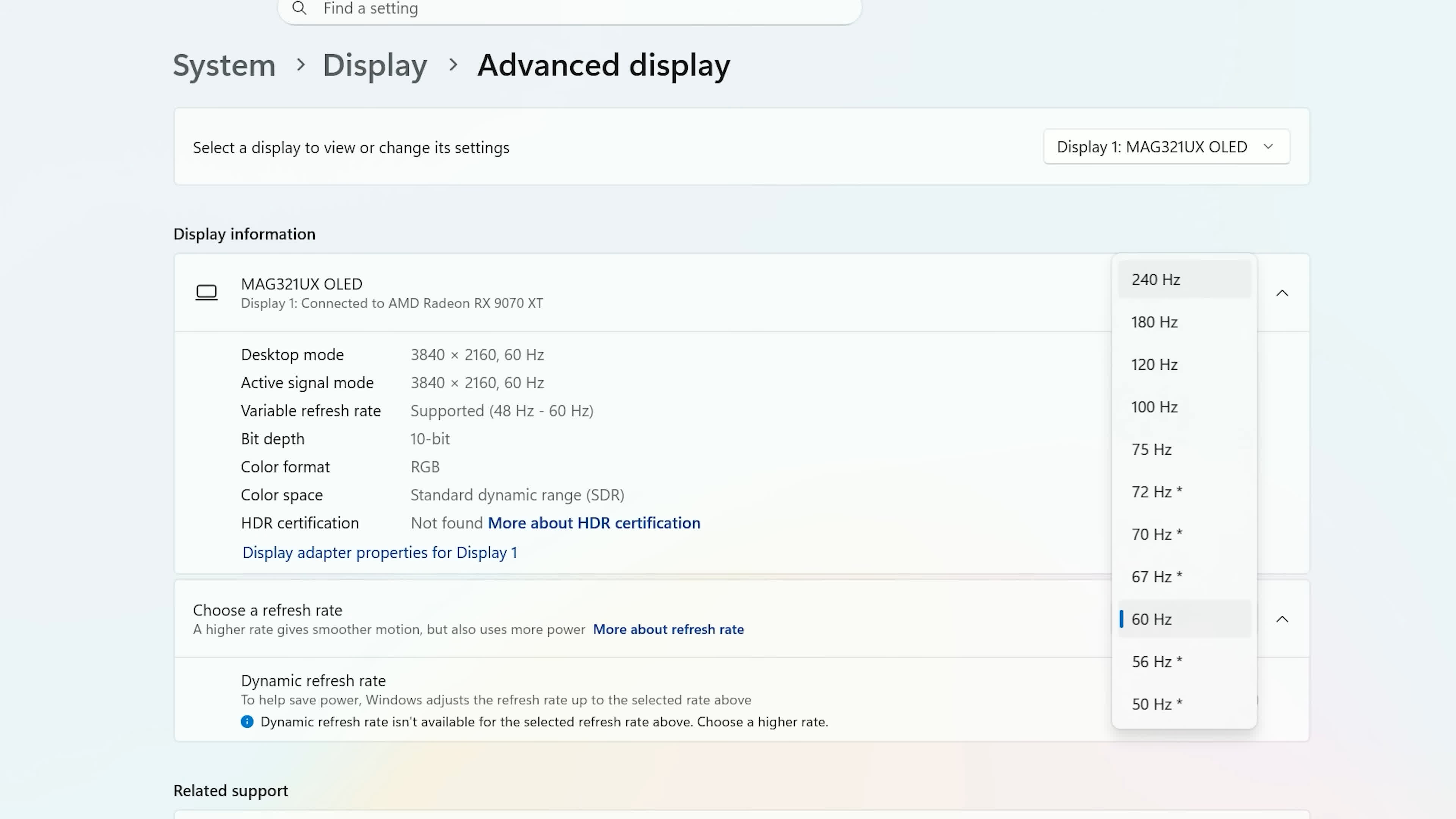The height and width of the screenshot is (819, 1456).
Task: Open More about HDR certification link
Action: pyautogui.click(x=594, y=523)
